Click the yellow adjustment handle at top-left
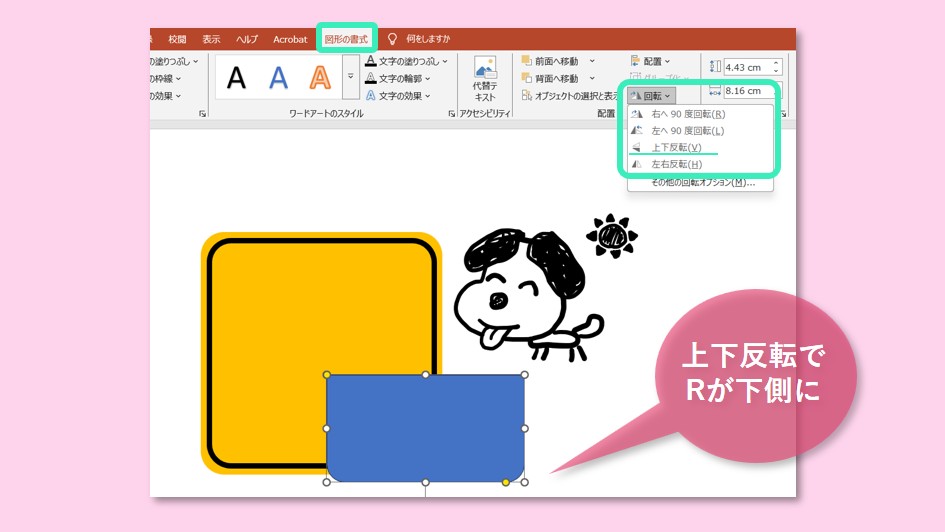 pyautogui.click(x=327, y=375)
